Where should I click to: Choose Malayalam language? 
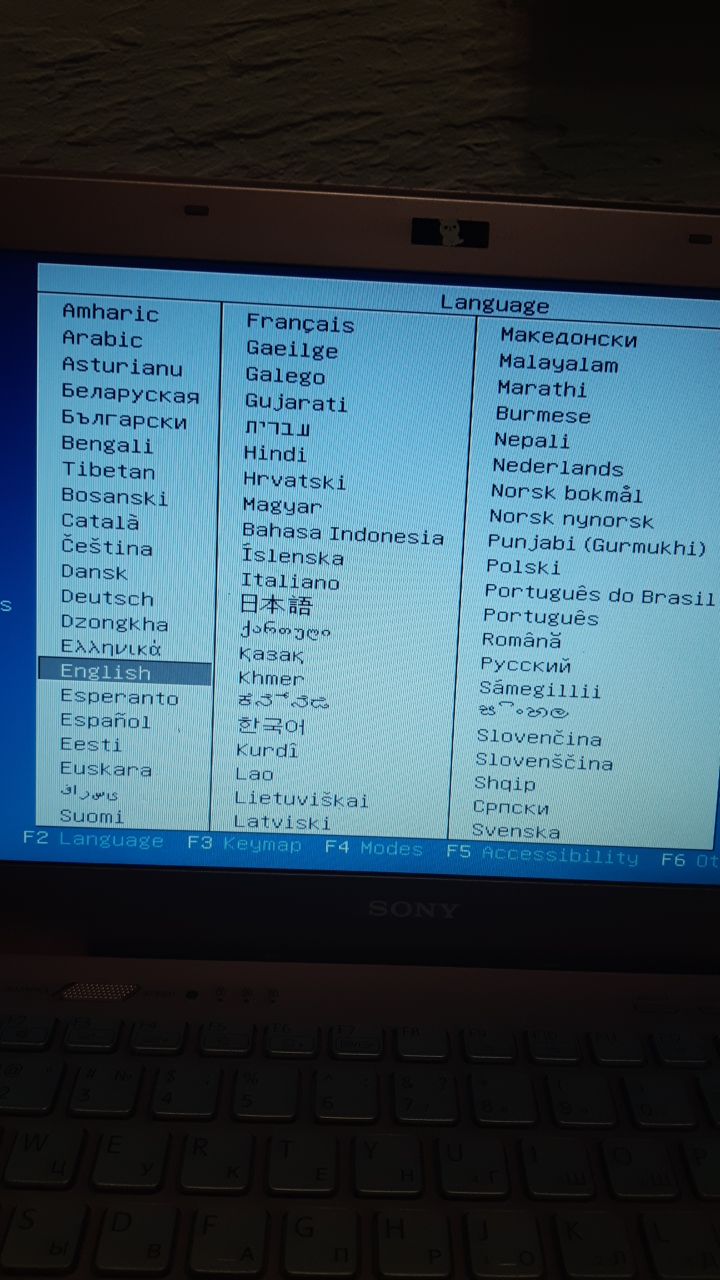point(558,364)
